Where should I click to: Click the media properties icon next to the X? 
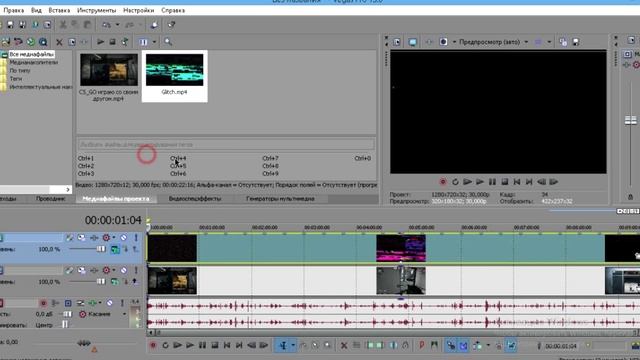click(72, 42)
